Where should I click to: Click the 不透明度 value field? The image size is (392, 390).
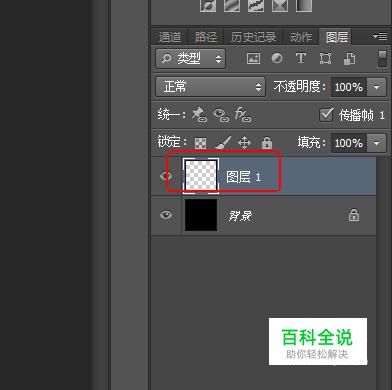tap(349, 87)
